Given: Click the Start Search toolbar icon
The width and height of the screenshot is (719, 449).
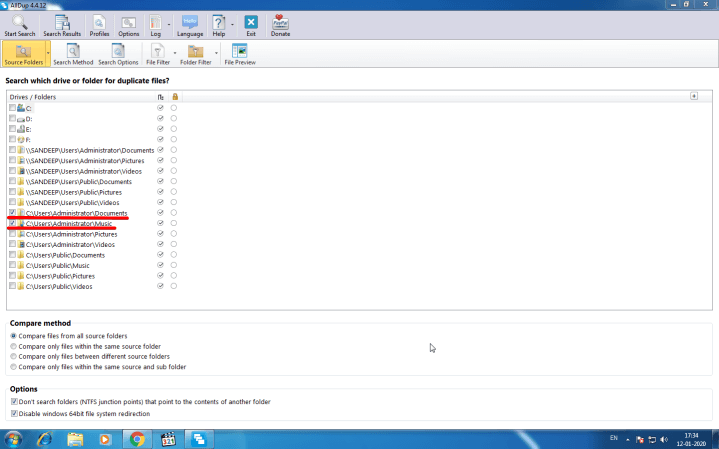Looking at the screenshot, I should (x=20, y=26).
